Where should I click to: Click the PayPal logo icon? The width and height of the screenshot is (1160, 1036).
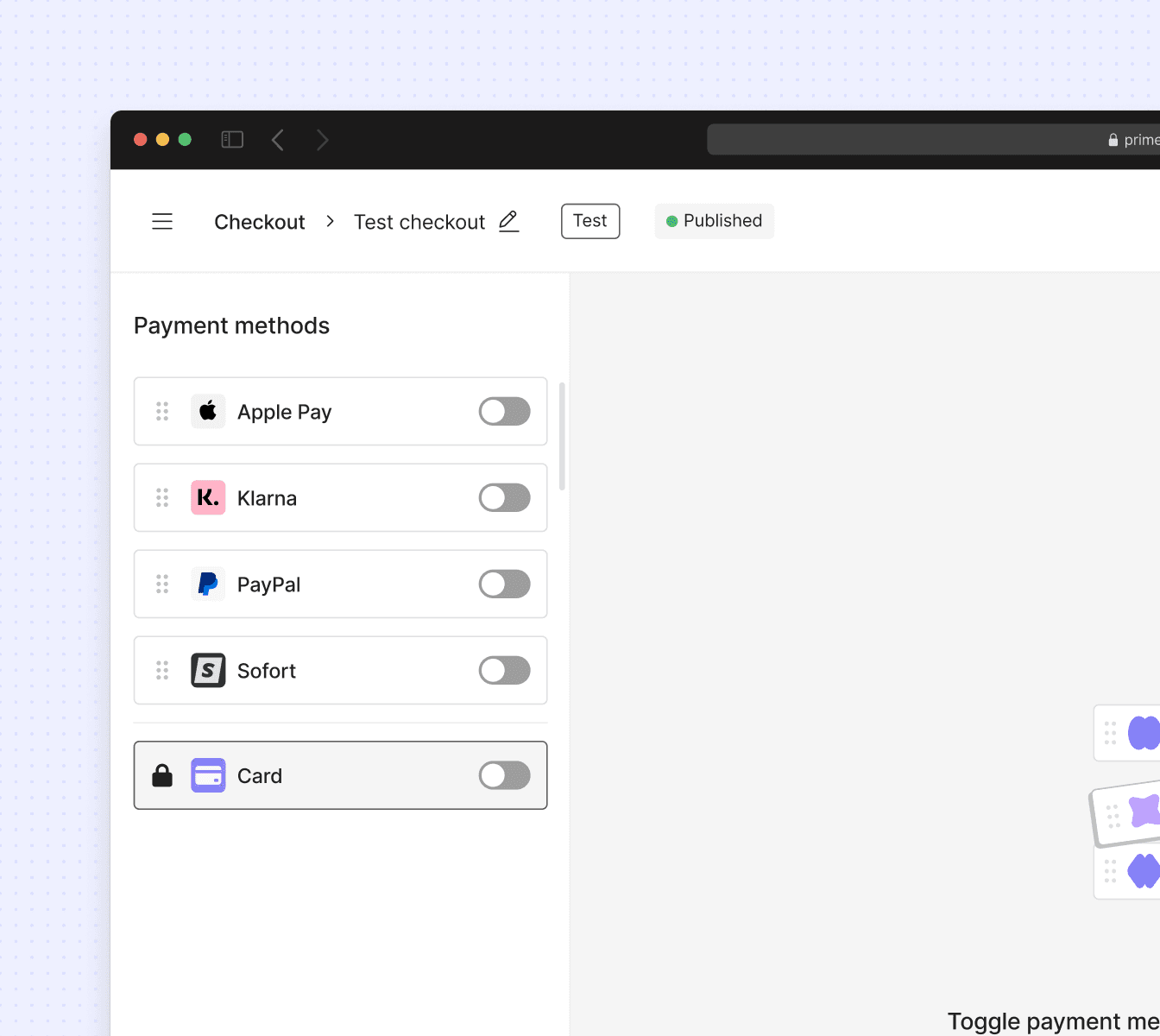click(x=208, y=584)
